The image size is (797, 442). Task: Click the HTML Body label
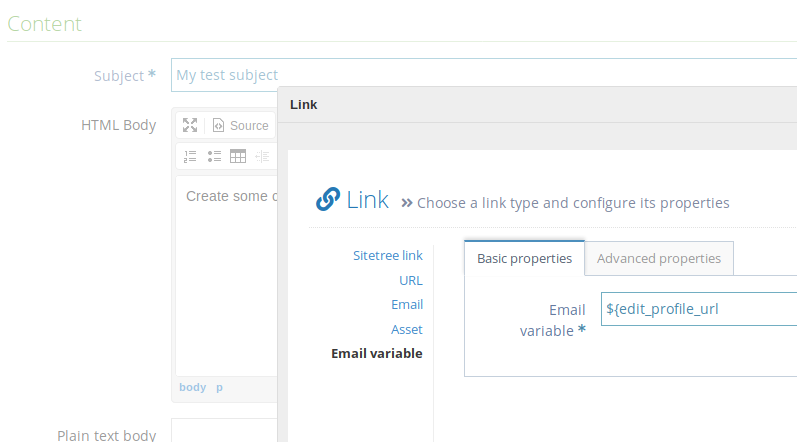(x=118, y=125)
